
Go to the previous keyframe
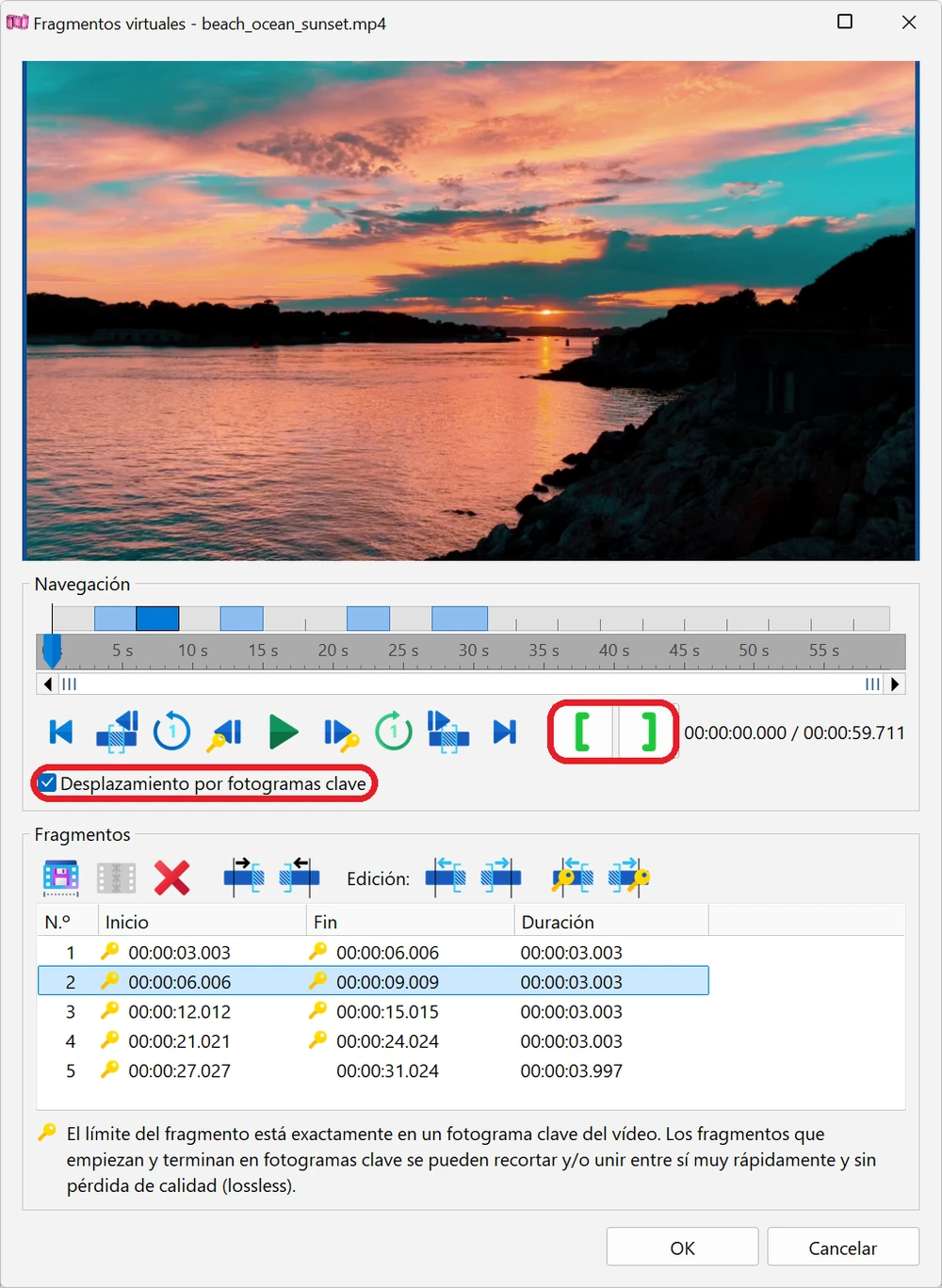click(x=226, y=733)
